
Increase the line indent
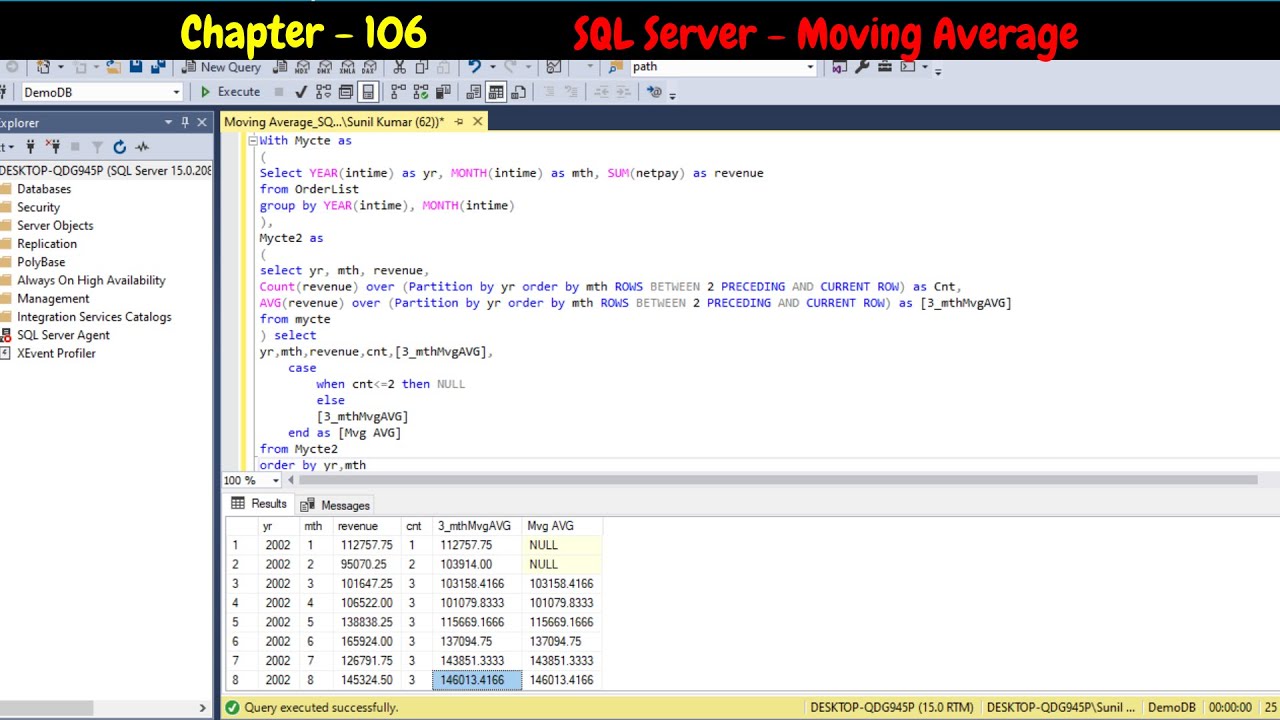pos(624,92)
